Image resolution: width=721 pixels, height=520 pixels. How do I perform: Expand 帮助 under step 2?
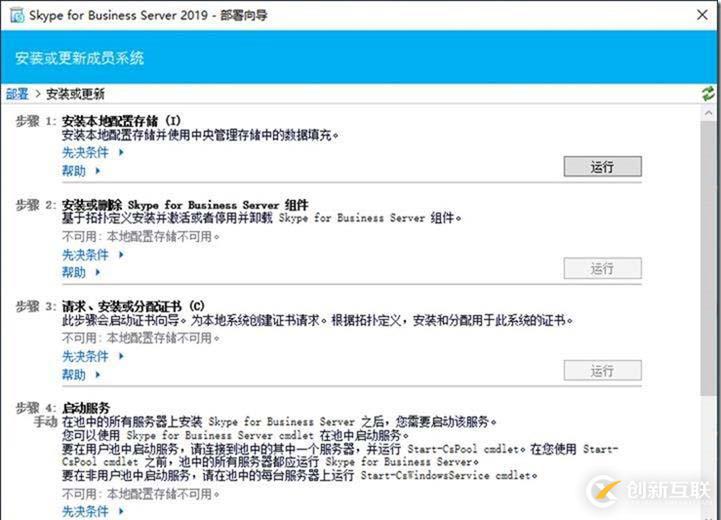tap(74, 272)
